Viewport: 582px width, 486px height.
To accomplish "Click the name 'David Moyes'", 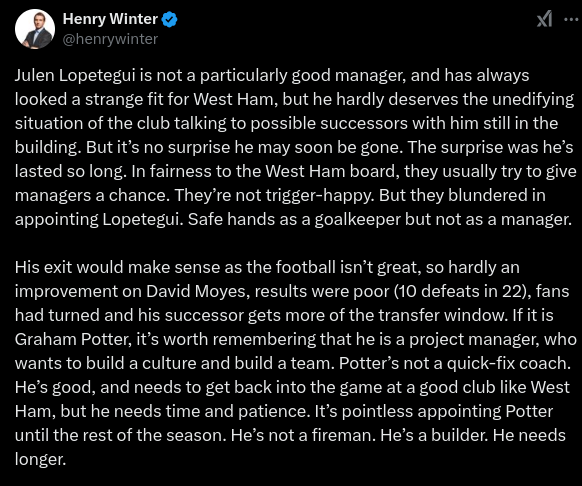I will [x=196, y=291].
